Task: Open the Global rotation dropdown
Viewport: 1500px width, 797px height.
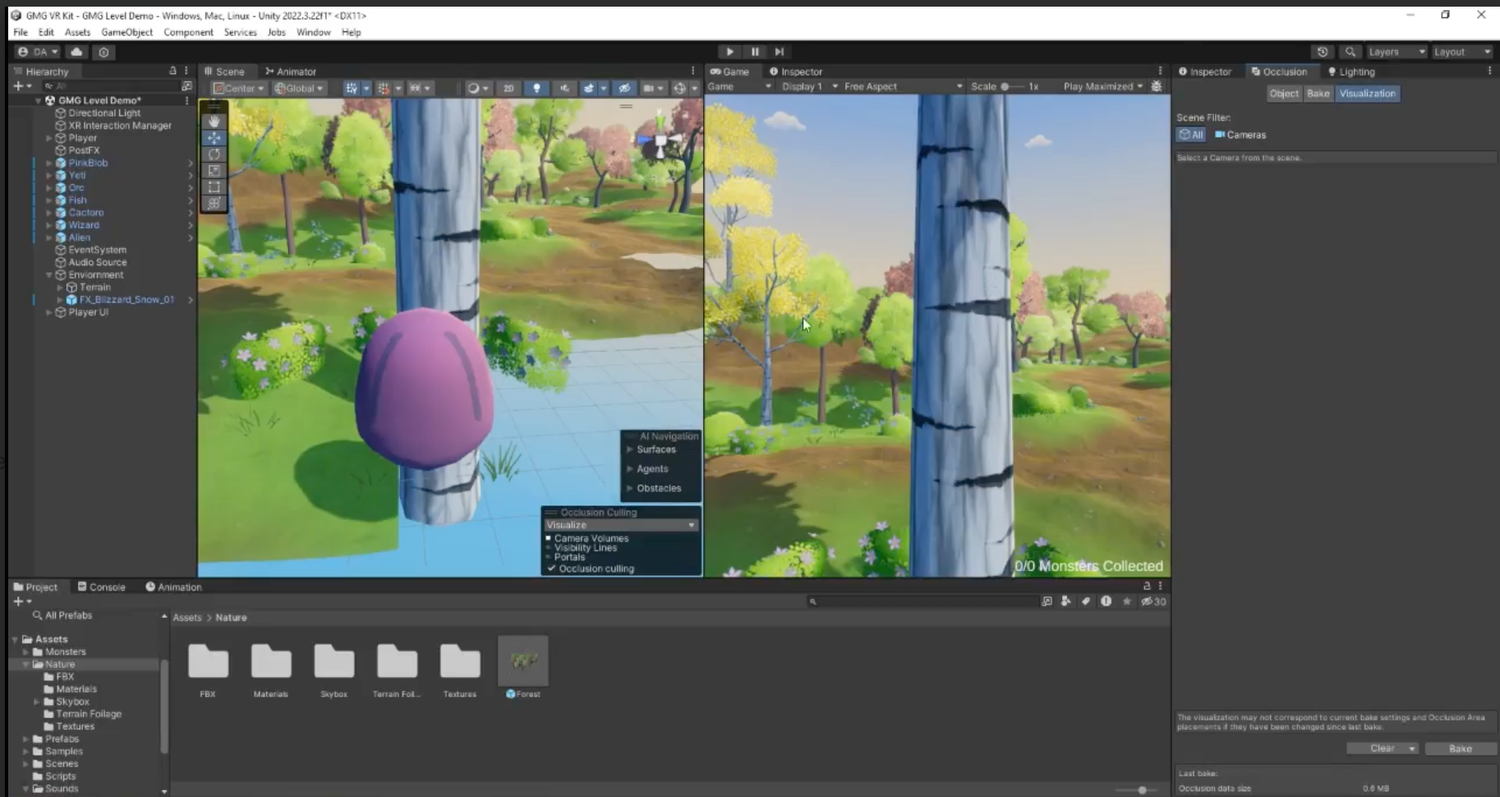Action: [x=299, y=88]
